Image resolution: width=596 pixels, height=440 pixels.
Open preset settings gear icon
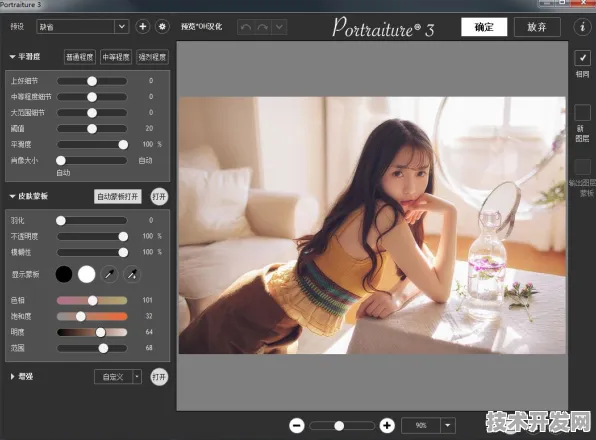[162, 27]
